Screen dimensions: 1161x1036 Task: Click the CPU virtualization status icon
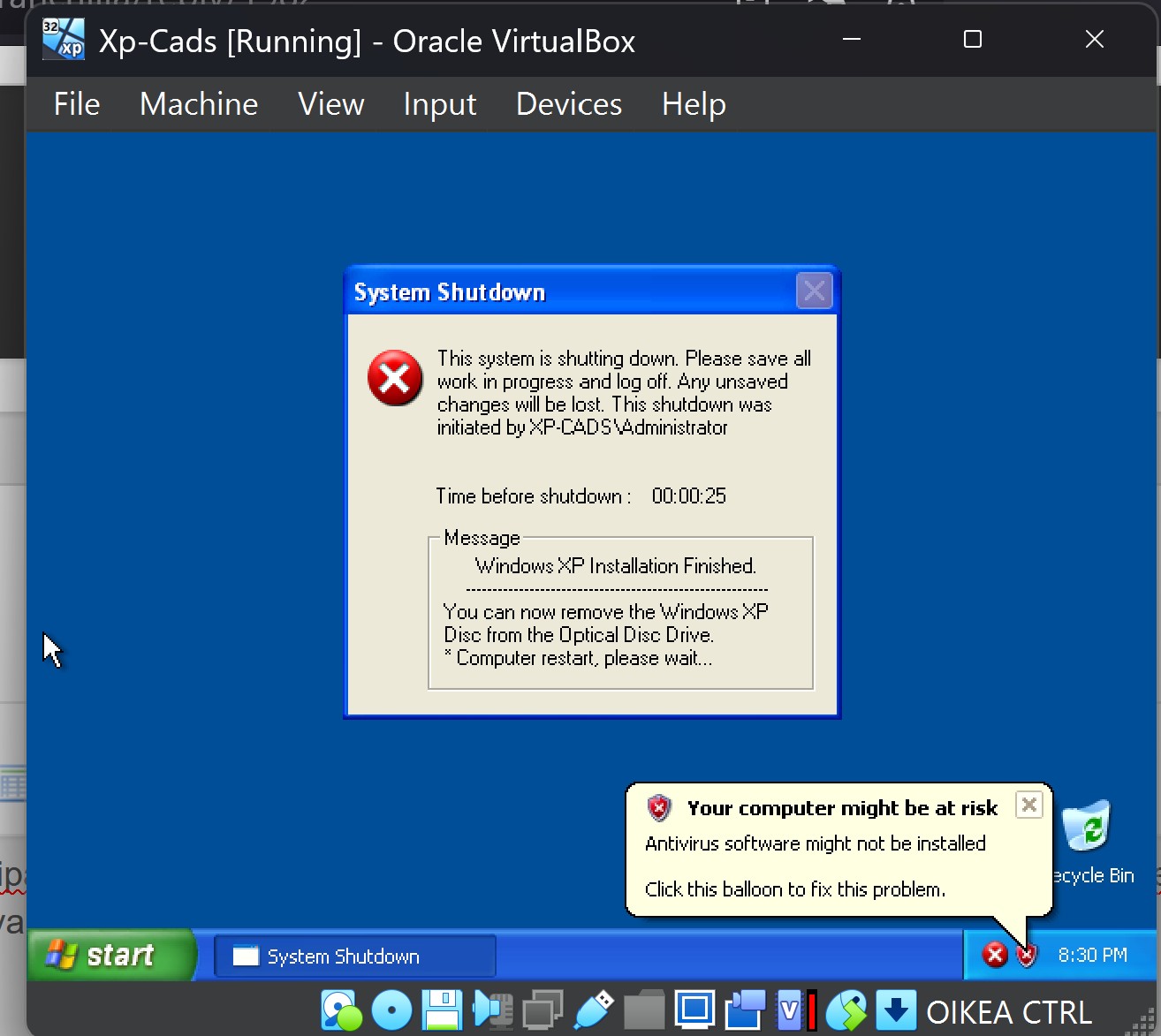(795, 1011)
